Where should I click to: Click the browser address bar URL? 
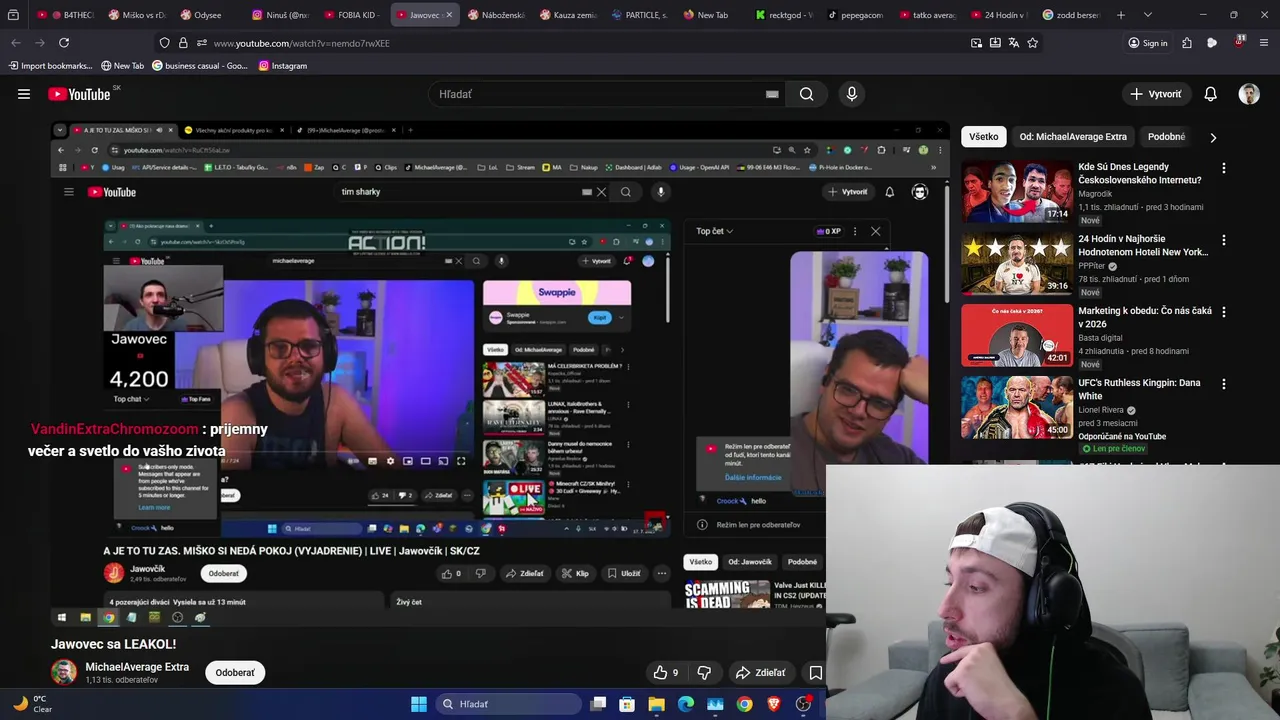302,43
